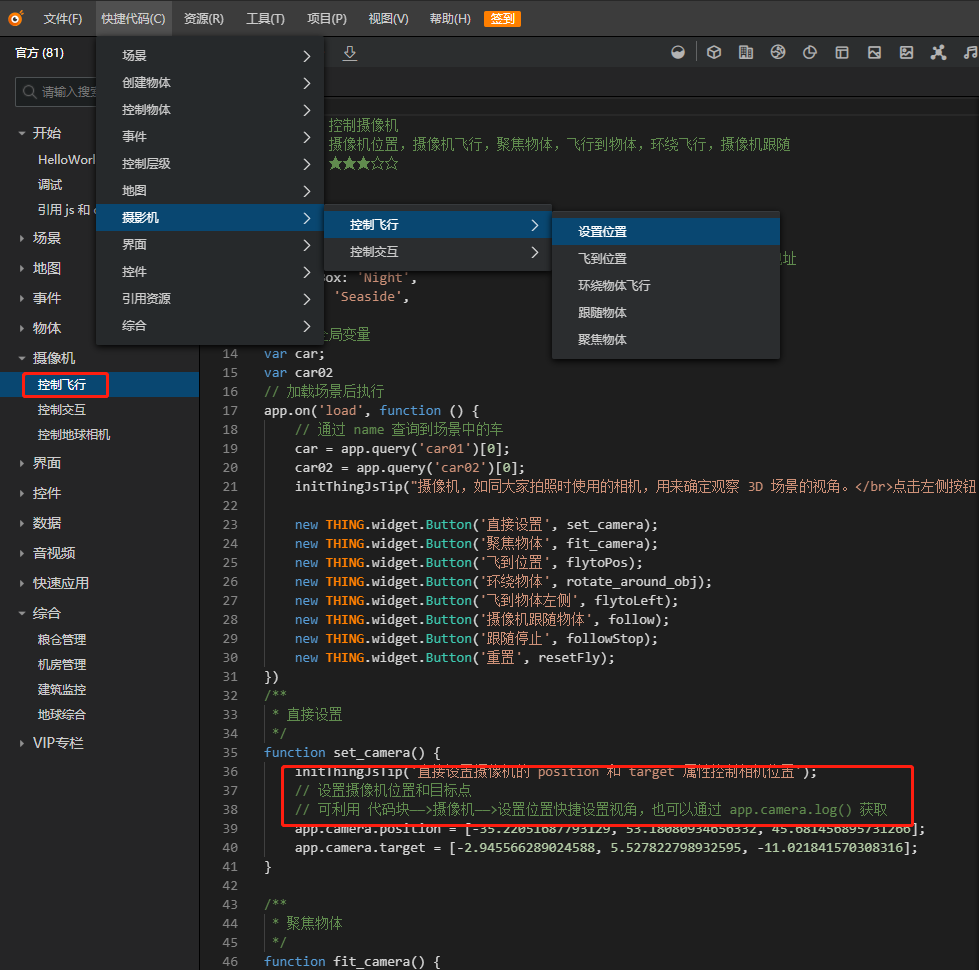Select 创建物体 menu entry
979x970 pixels.
click(210, 82)
